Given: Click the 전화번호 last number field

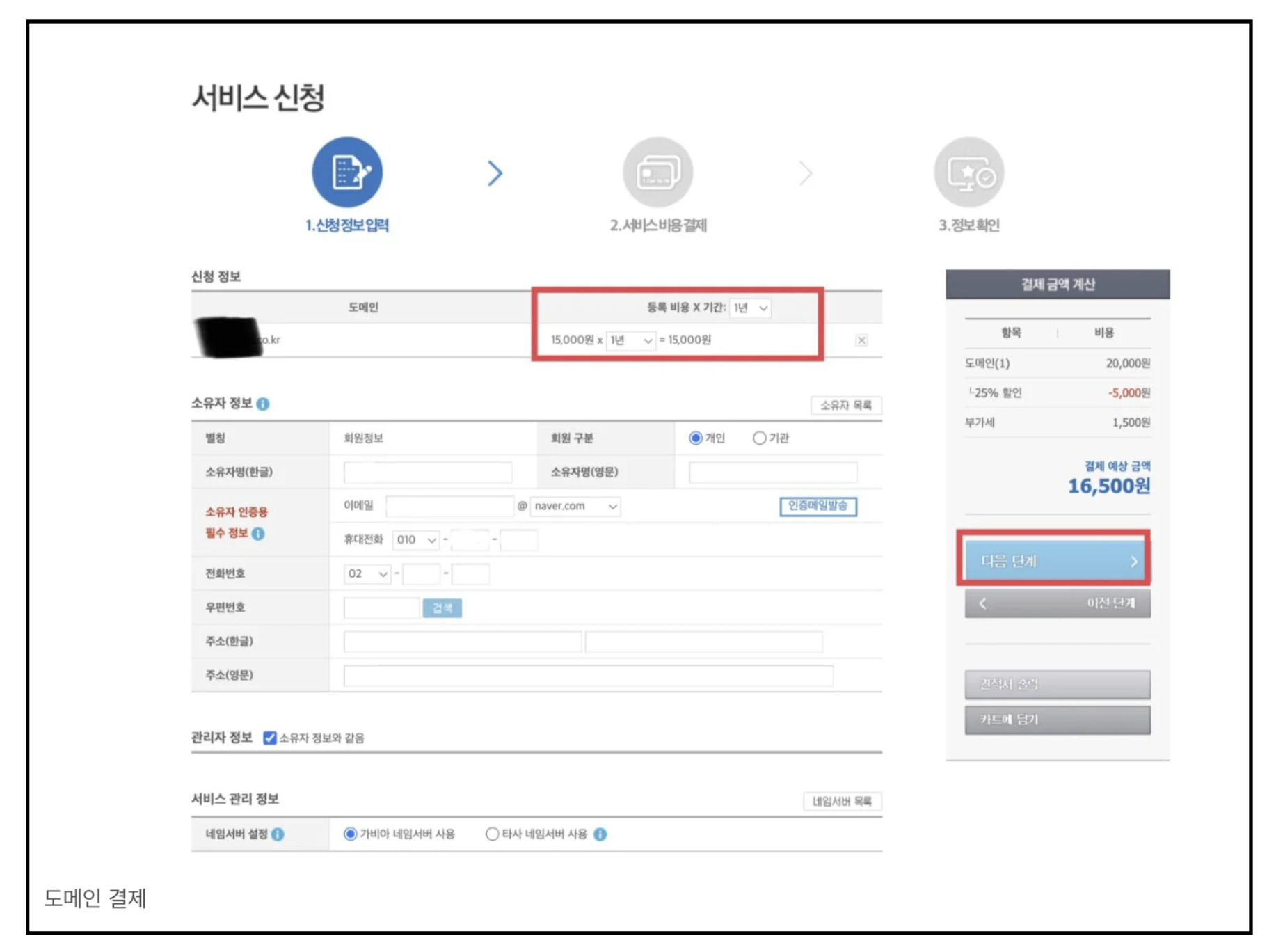Looking at the screenshot, I should pos(470,573).
